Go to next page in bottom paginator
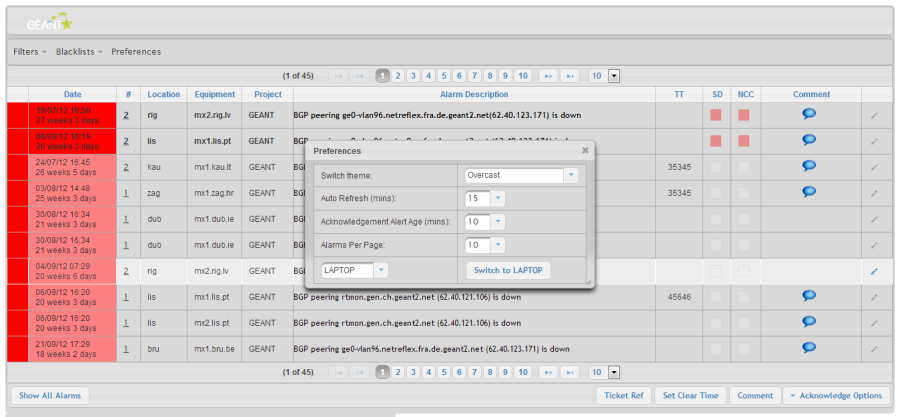This screenshot has height=417, width=900. 548,372
